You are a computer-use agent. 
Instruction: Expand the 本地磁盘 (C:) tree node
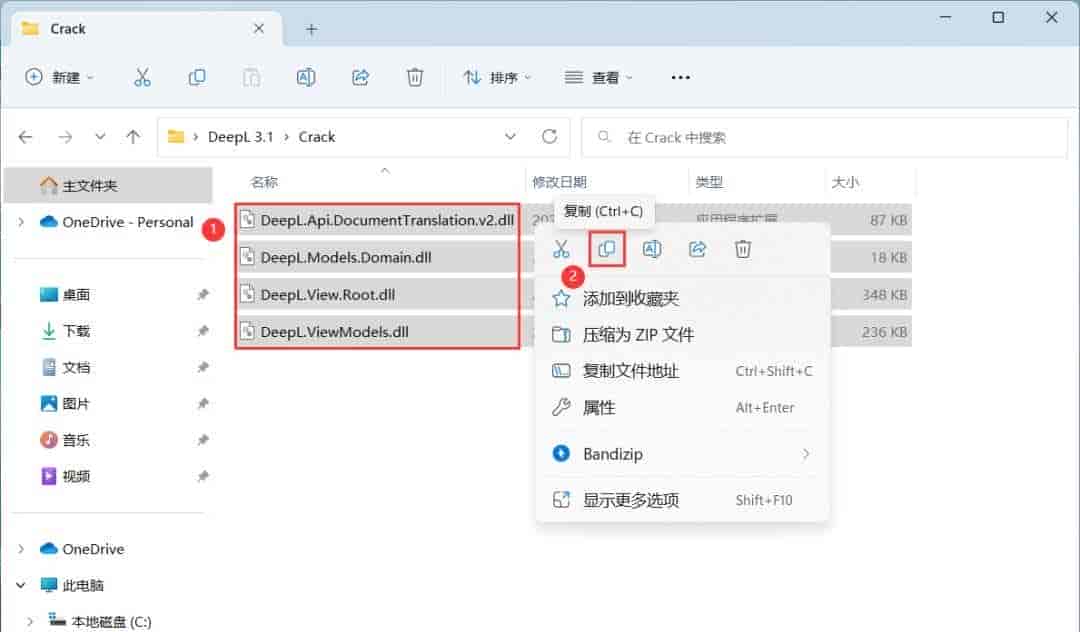(30, 621)
